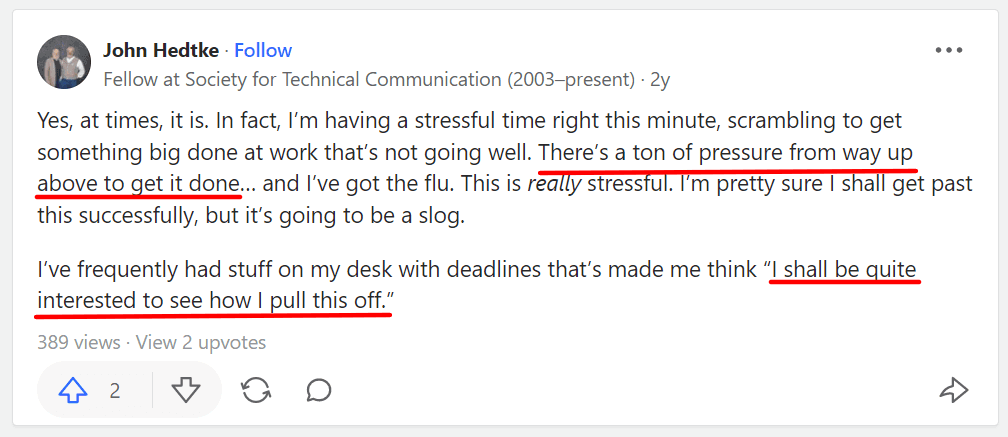View the 2 upvotes list
1008x437 pixels.
pos(201,342)
